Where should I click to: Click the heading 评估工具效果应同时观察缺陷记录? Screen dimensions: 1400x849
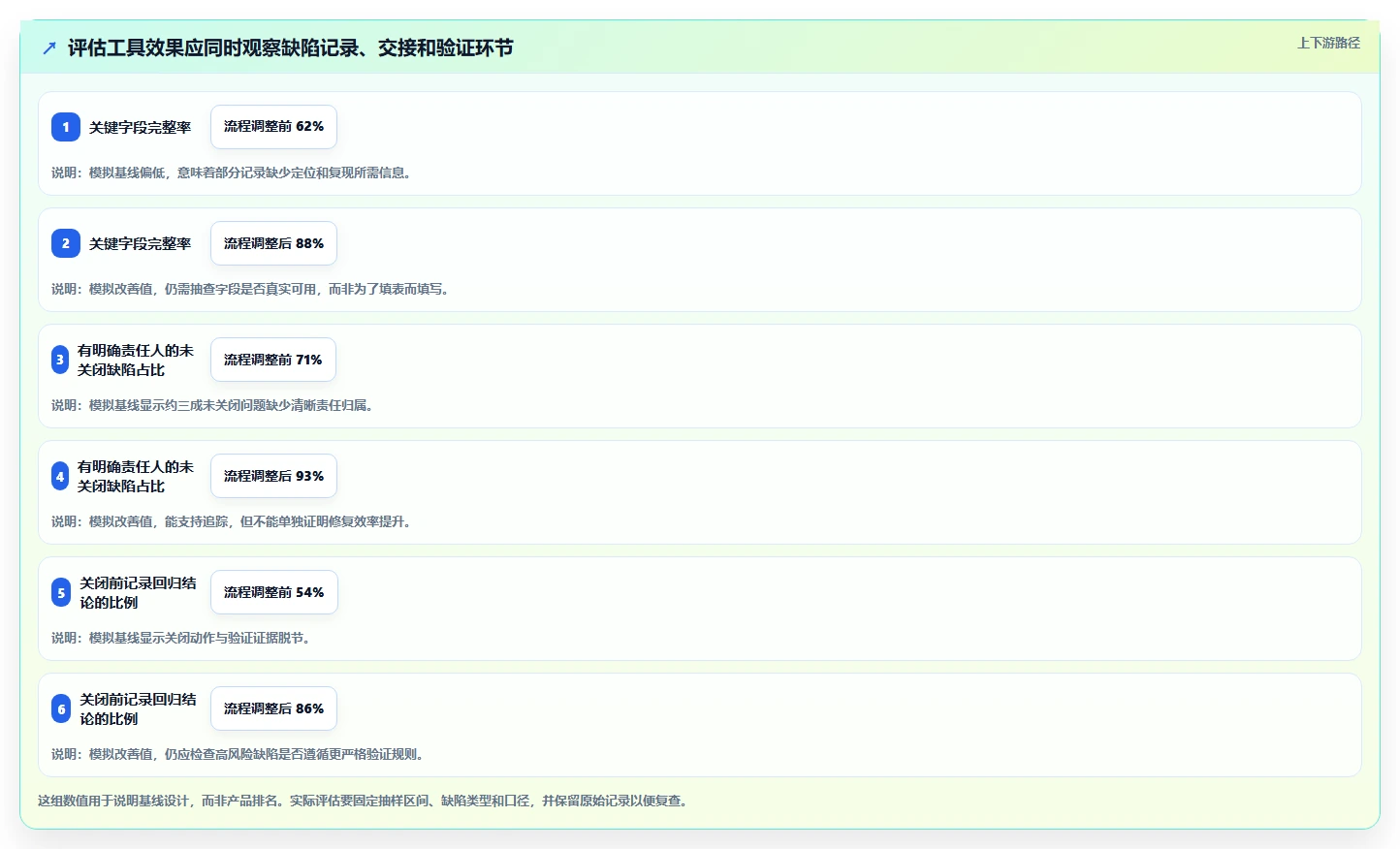pos(290,47)
